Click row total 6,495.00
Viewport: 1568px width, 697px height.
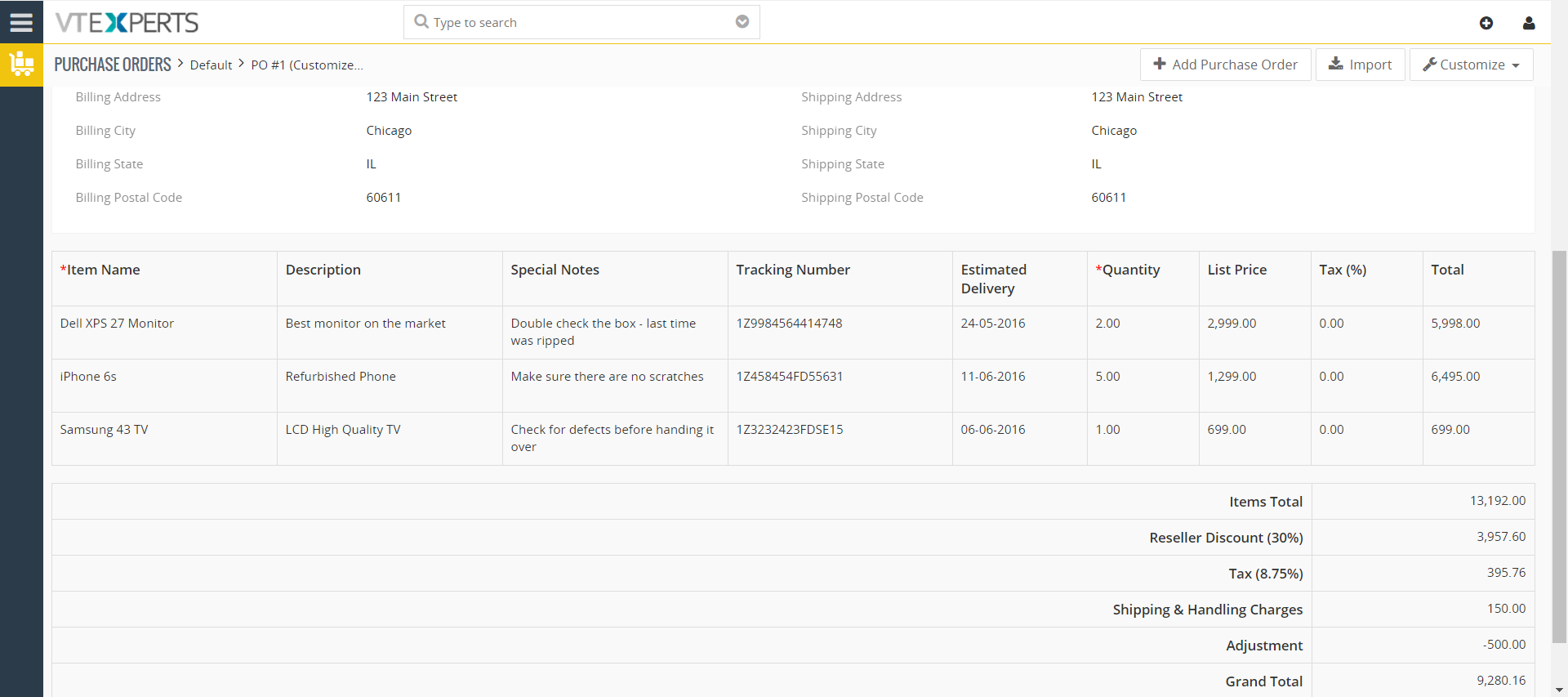[x=1455, y=377]
